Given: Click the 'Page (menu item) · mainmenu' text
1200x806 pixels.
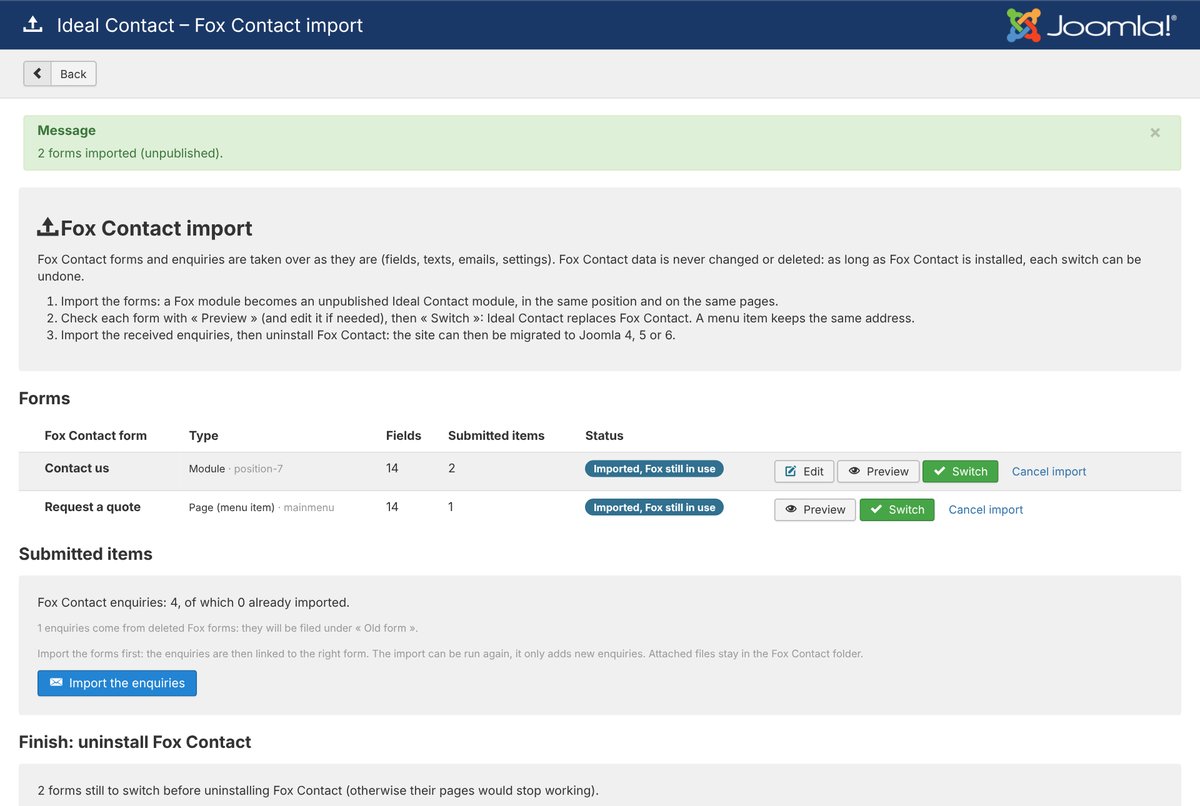Looking at the screenshot, I should (262, 507).
